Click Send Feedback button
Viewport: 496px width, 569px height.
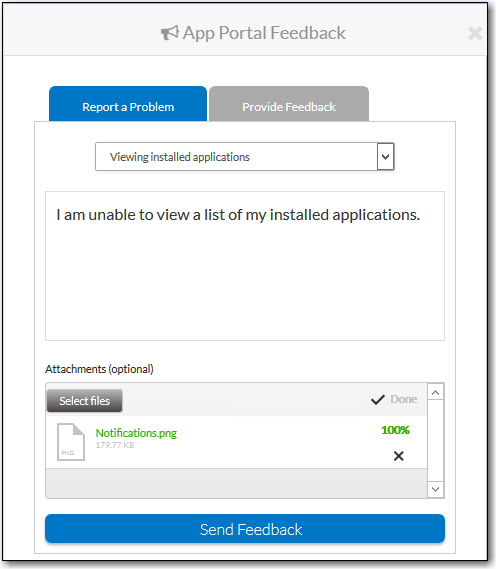(x=245, y=529)
